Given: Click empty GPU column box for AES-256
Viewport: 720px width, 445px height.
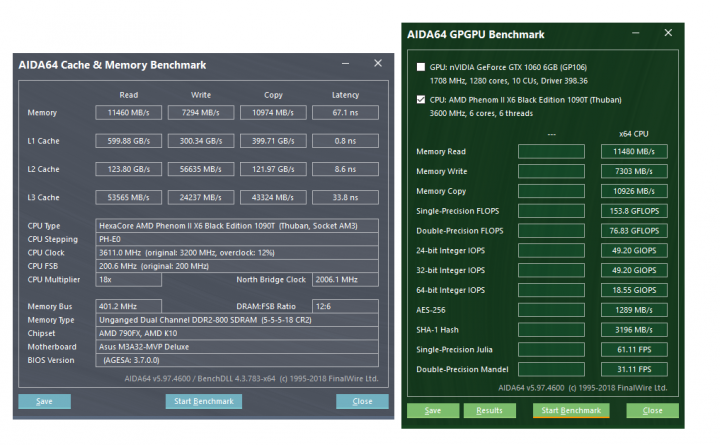Looking at the screenshot, I should tap(551, 310).
